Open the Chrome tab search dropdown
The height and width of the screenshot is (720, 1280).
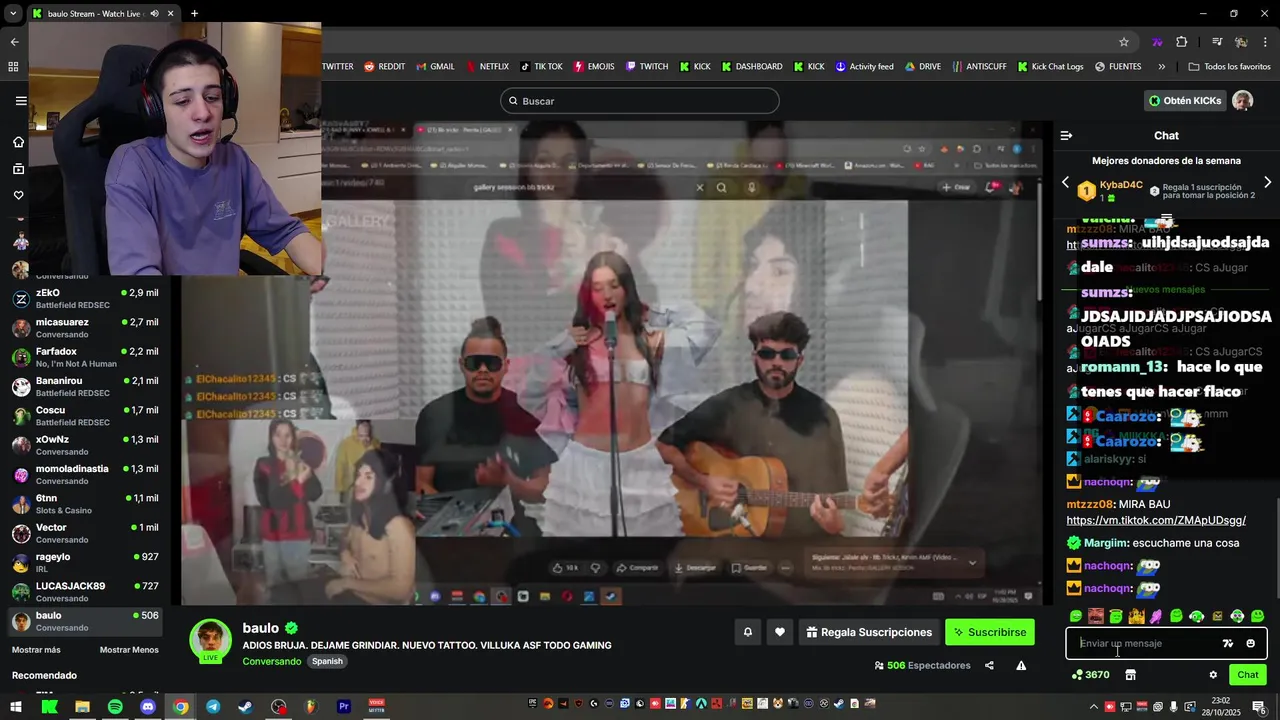click(x=14, y=14)
